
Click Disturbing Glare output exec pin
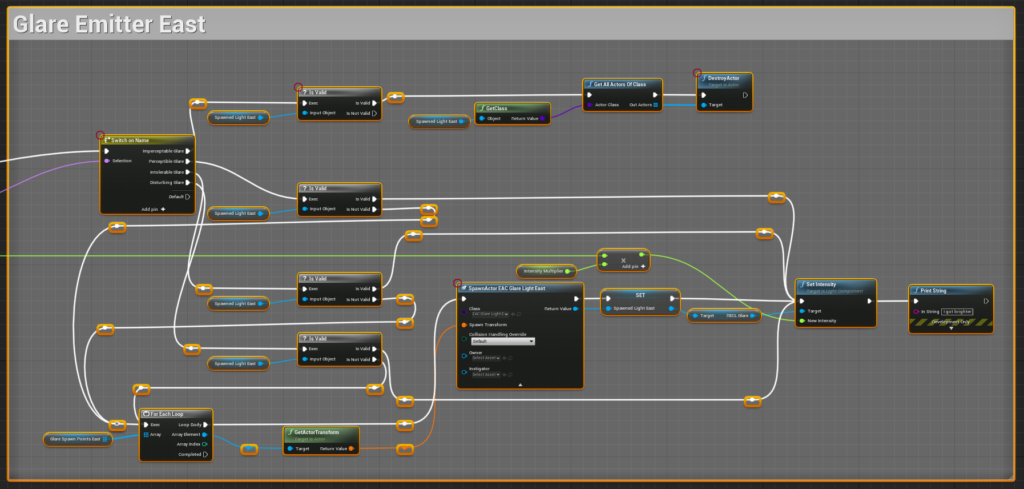pyautogui.click(x=190, y=183)
